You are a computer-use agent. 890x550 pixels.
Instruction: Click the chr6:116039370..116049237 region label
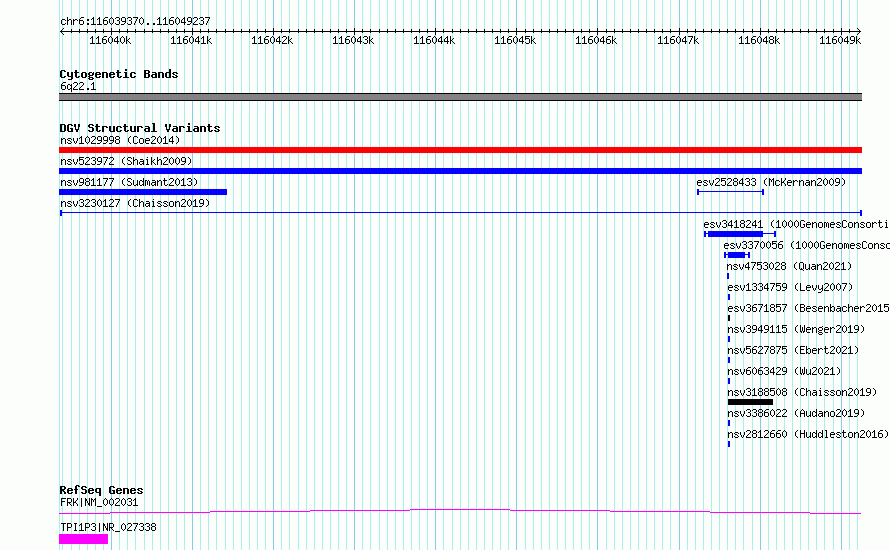(x=135, y=21)
